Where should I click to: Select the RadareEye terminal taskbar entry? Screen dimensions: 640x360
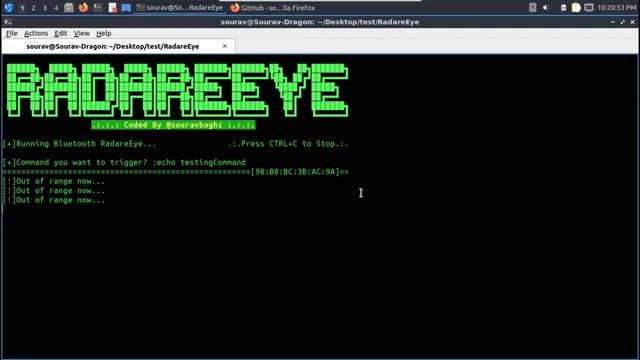click(180, 8)
